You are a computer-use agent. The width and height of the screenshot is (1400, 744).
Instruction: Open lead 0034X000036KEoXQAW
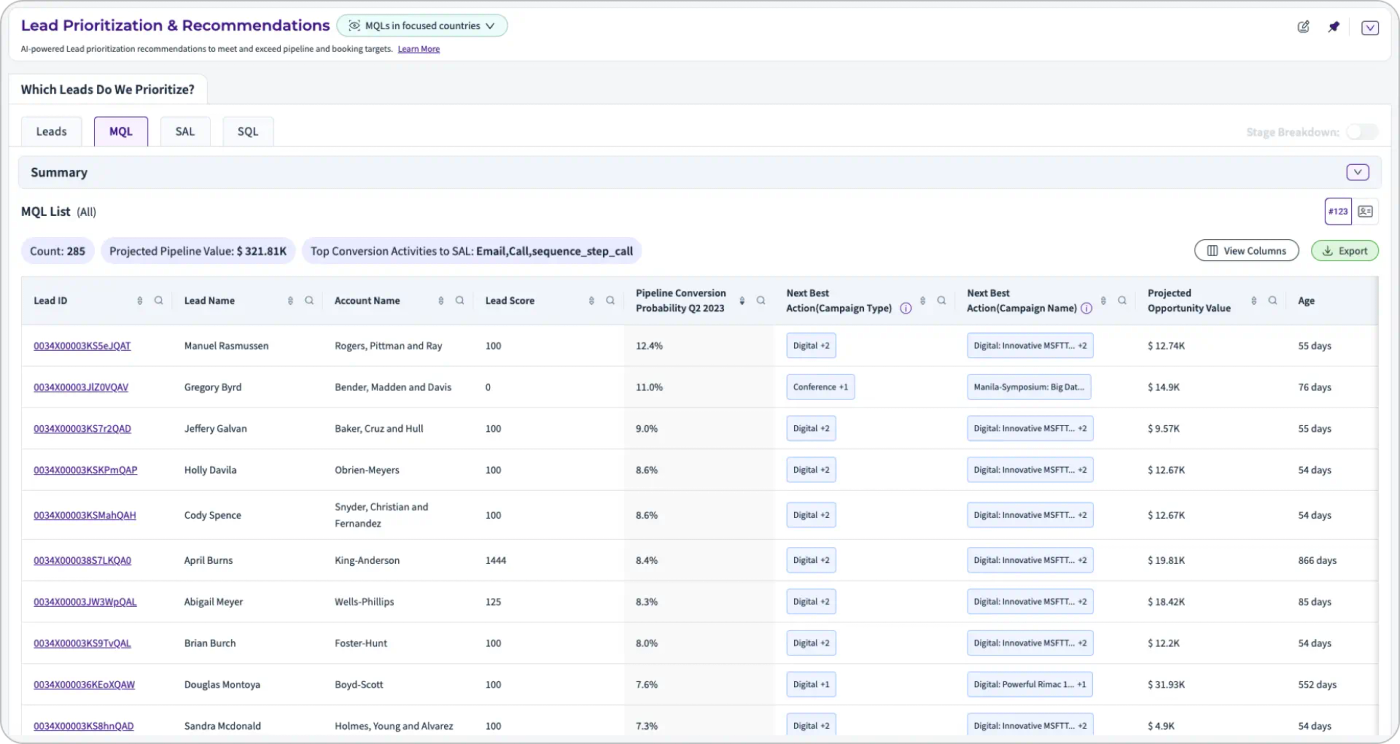tap(84, 685)
